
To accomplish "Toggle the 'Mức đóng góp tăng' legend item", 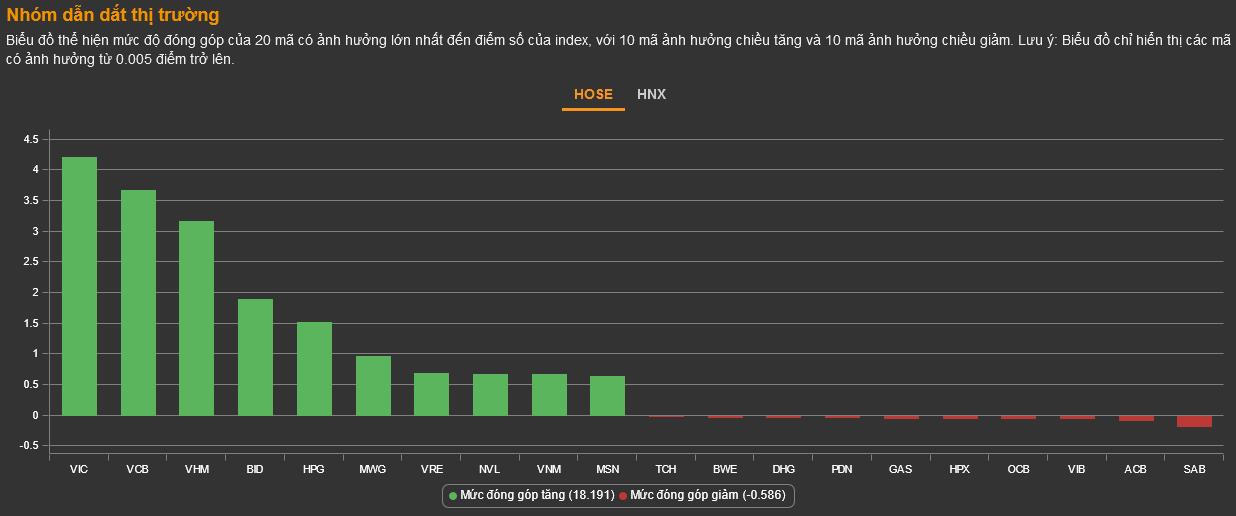I will (536, 495).
